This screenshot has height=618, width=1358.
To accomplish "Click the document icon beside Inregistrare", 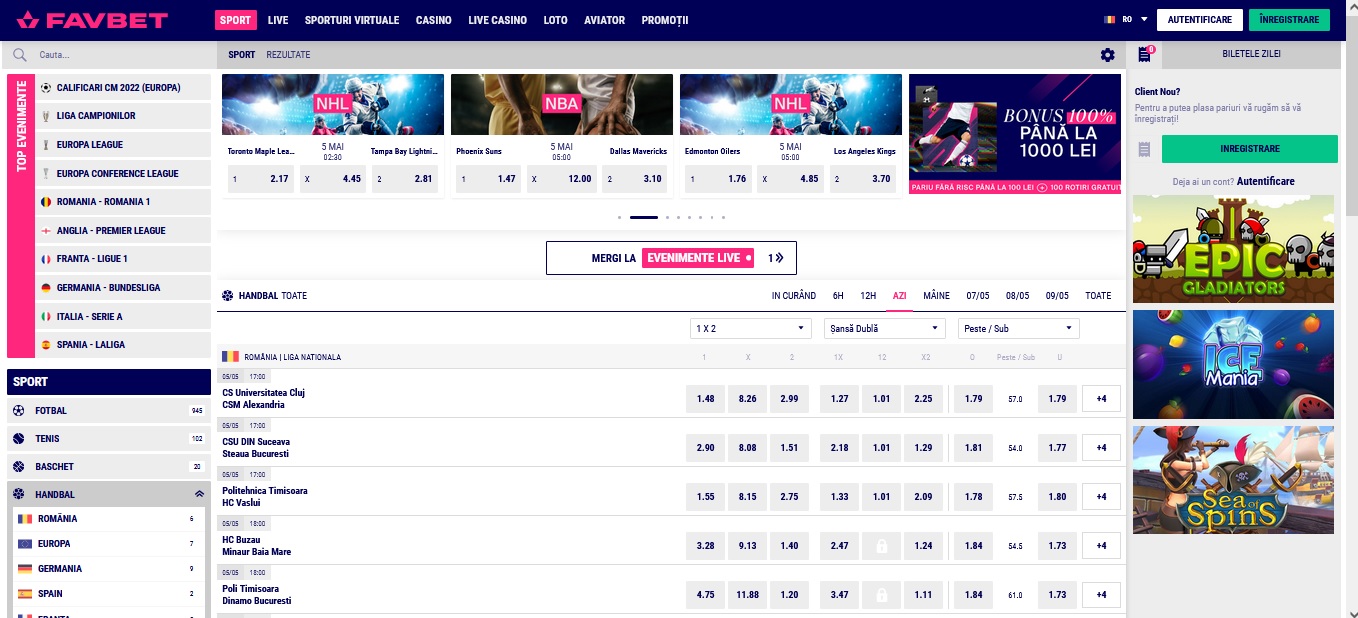I will (x=1145, y=149).
